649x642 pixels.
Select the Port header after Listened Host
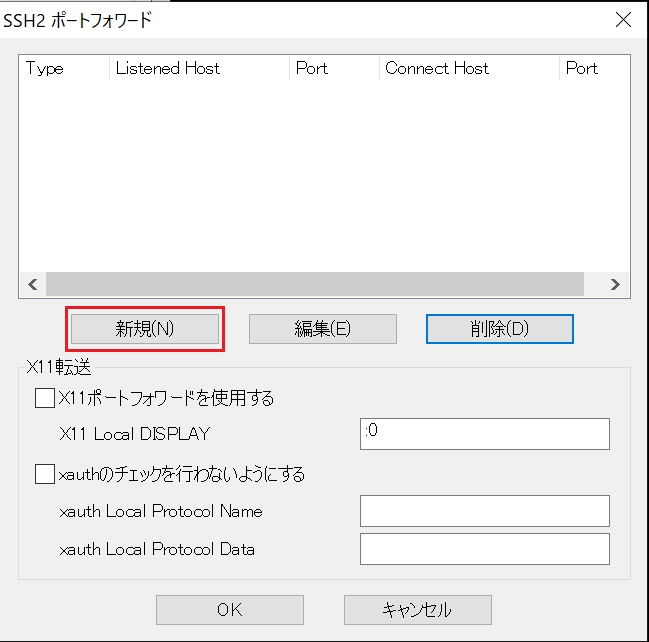[x=334, y=68]
